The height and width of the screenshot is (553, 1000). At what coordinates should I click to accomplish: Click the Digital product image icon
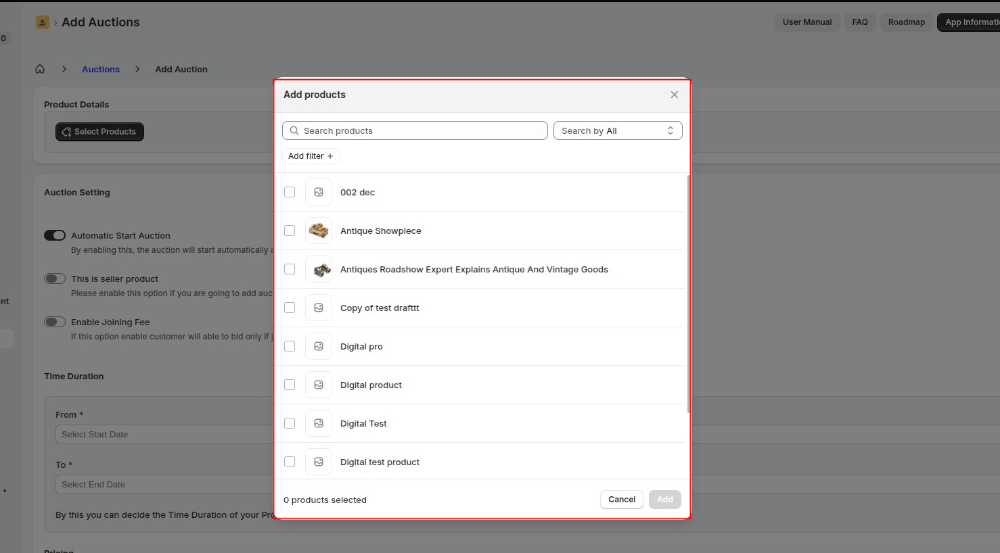click(318, 385)
